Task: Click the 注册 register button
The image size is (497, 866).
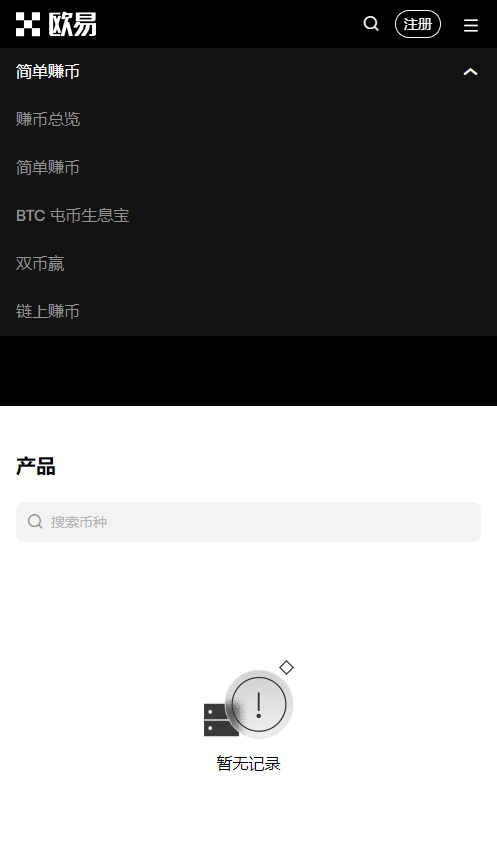Action: 418,24
